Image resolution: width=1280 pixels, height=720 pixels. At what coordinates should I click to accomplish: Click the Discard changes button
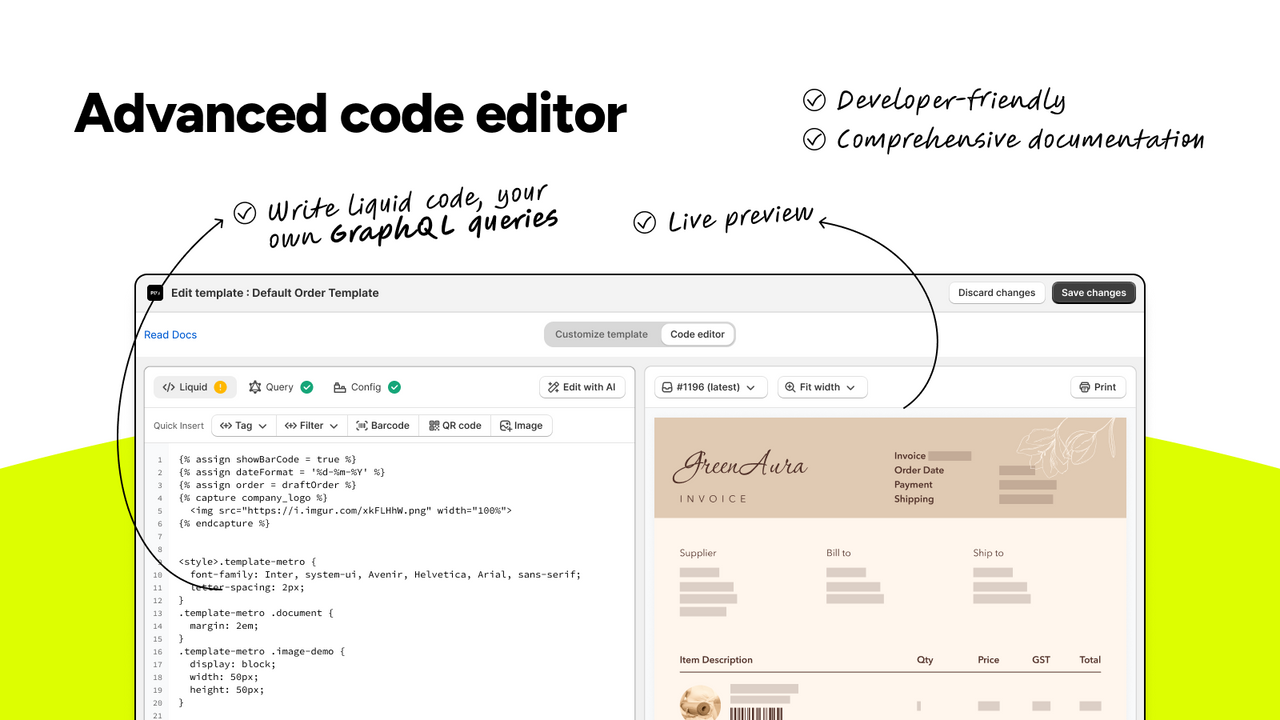pos(996,293)
